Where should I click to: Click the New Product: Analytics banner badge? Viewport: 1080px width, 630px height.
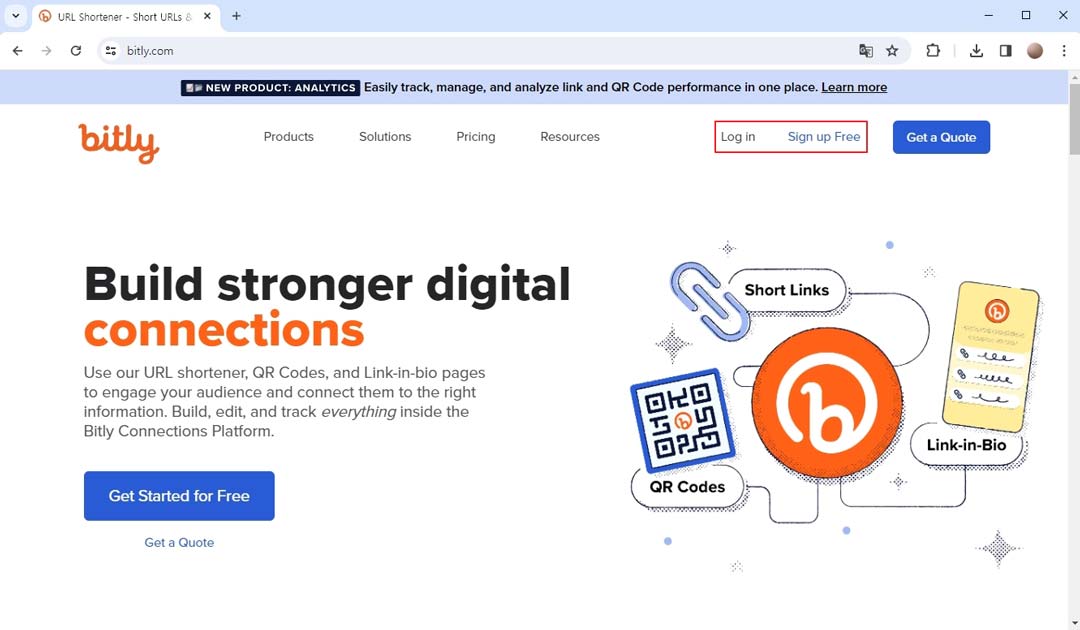(270, 87)
